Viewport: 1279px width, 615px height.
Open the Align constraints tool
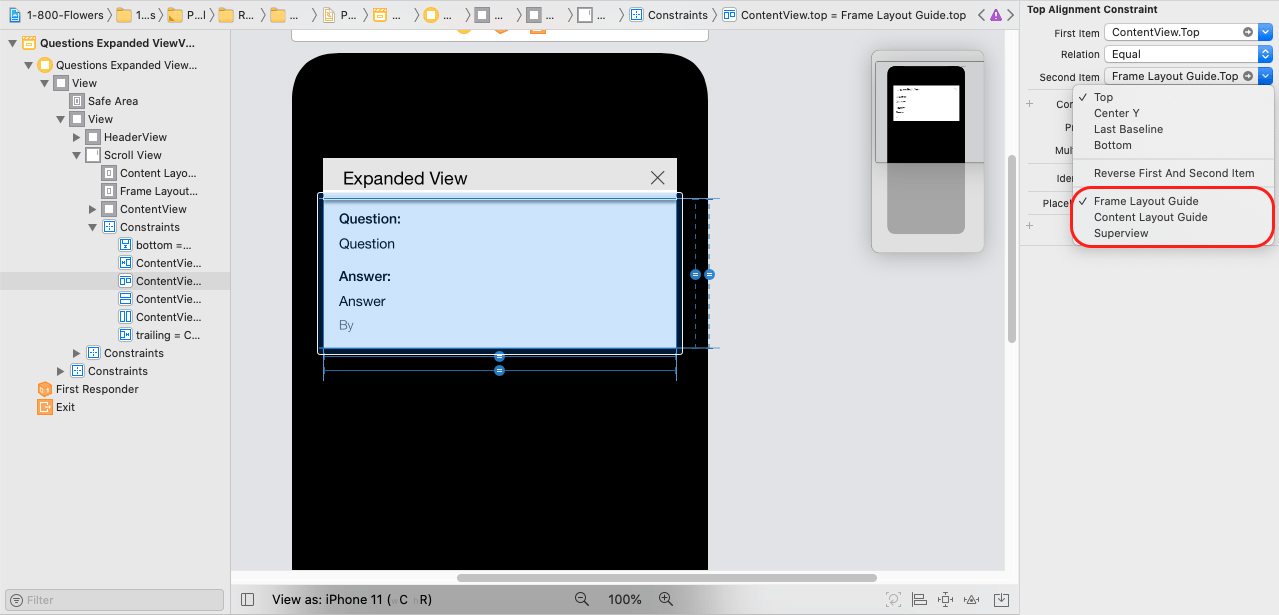(x=918, y=599)
